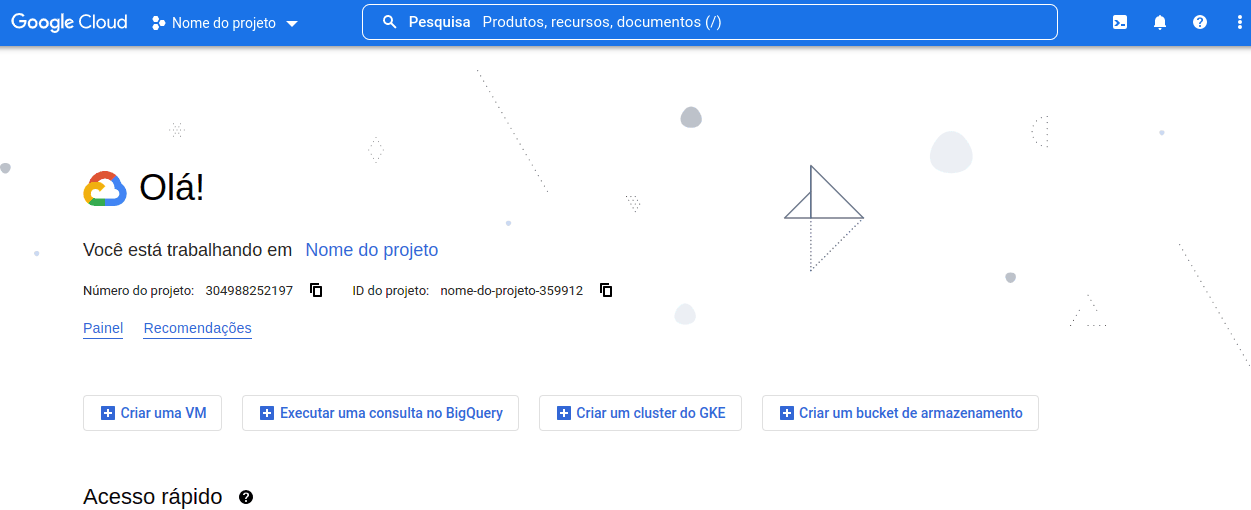Open the notifications bell
Image resolution: width=1251 pixels, height=510 pixels.
(1160, 22)
